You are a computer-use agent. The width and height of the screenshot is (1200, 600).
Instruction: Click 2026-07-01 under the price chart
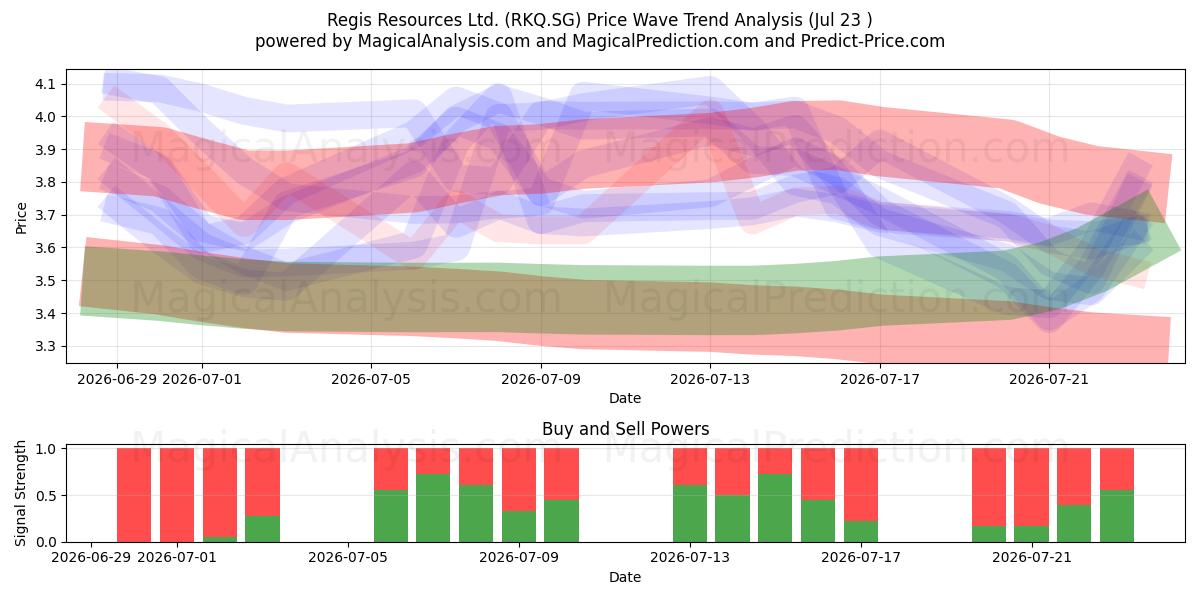click(x=202, y=379)
